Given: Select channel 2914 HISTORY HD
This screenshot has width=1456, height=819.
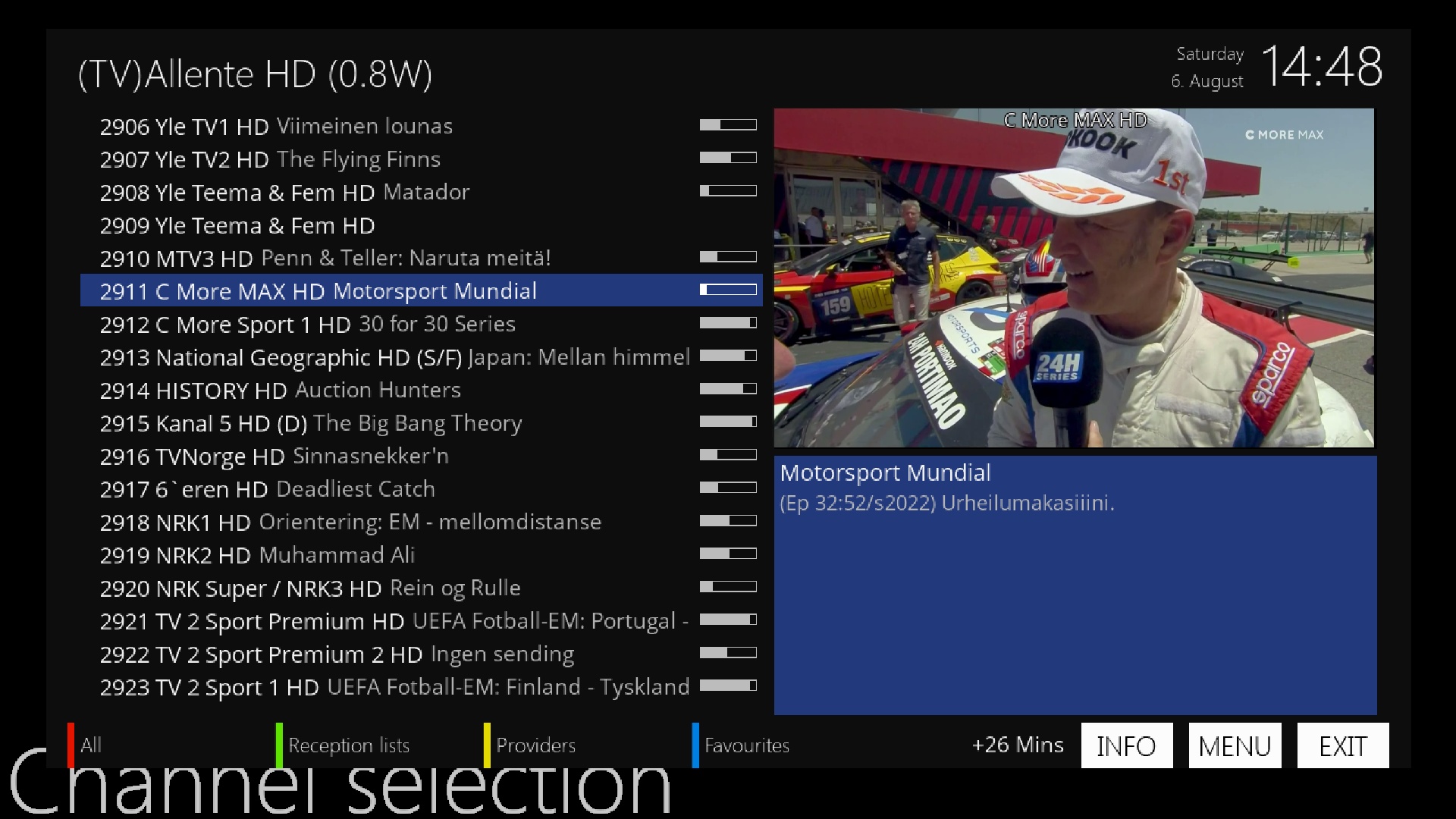Looking at the screenshot, I should point(421,390).
